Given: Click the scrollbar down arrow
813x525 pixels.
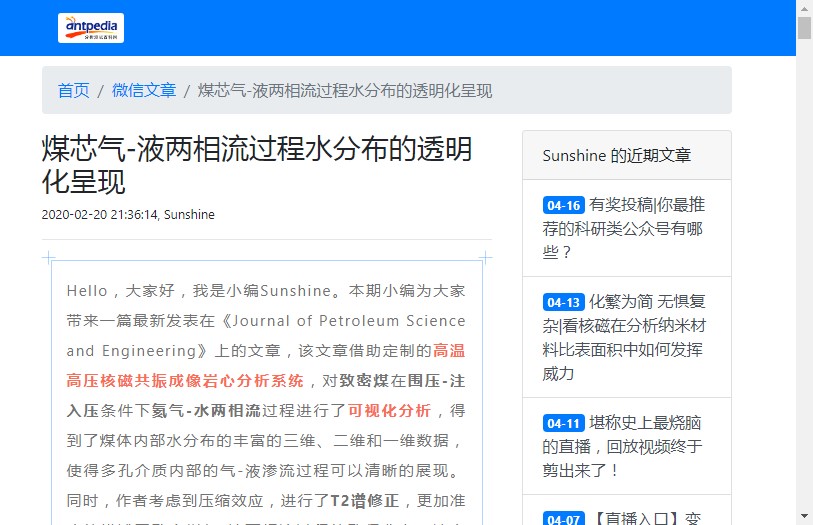Looking at the screenshot, I should point(804,516).
